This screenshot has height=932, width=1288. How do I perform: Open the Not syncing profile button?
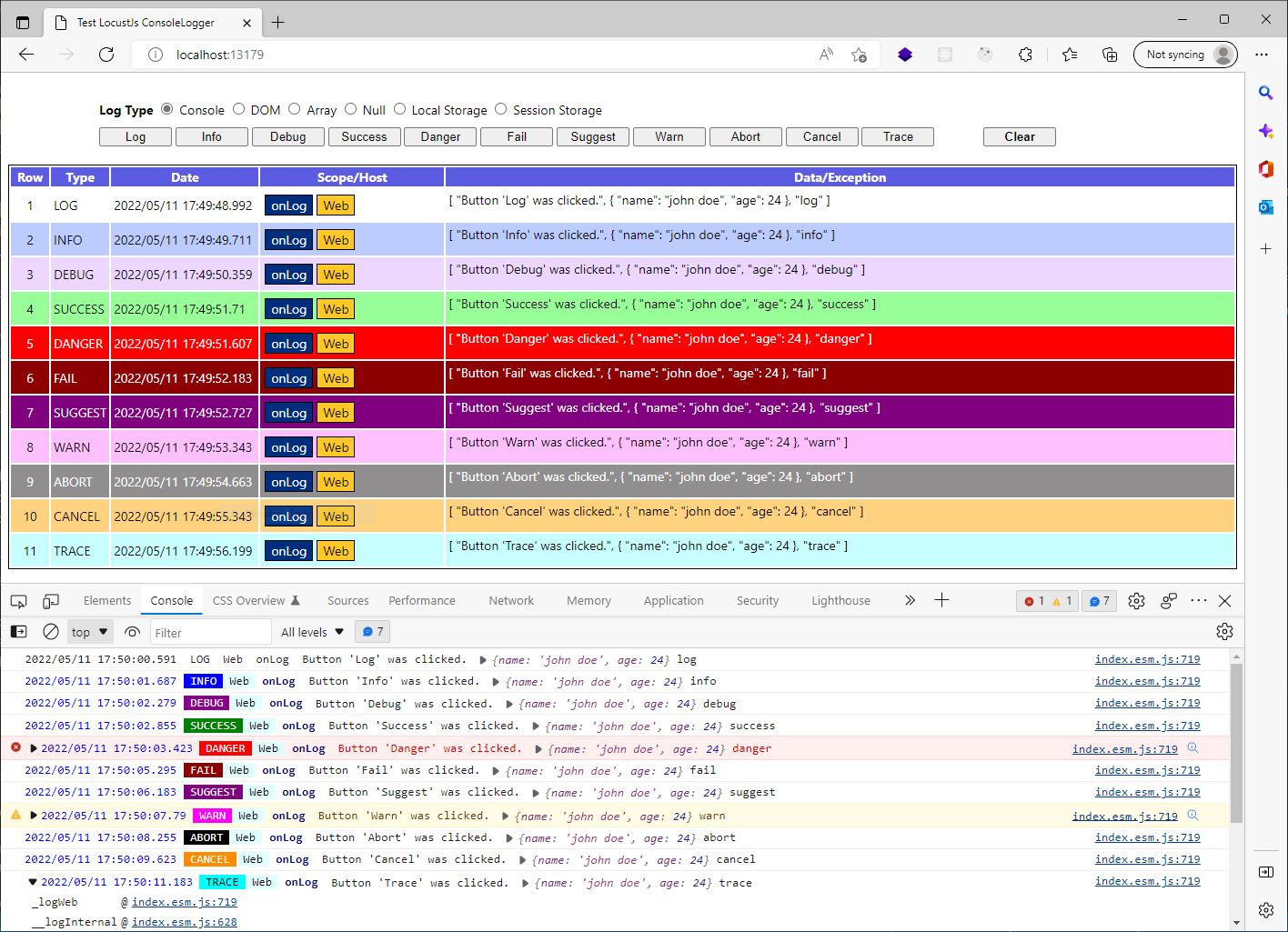1185,55
